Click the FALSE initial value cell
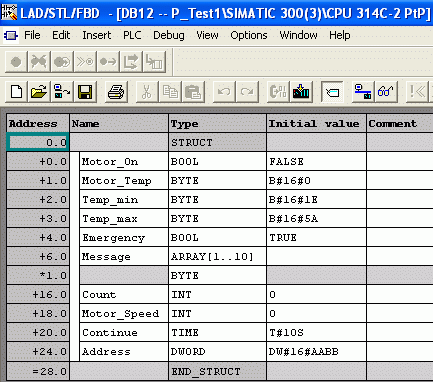The image size is (433, 382). point(316,162)
